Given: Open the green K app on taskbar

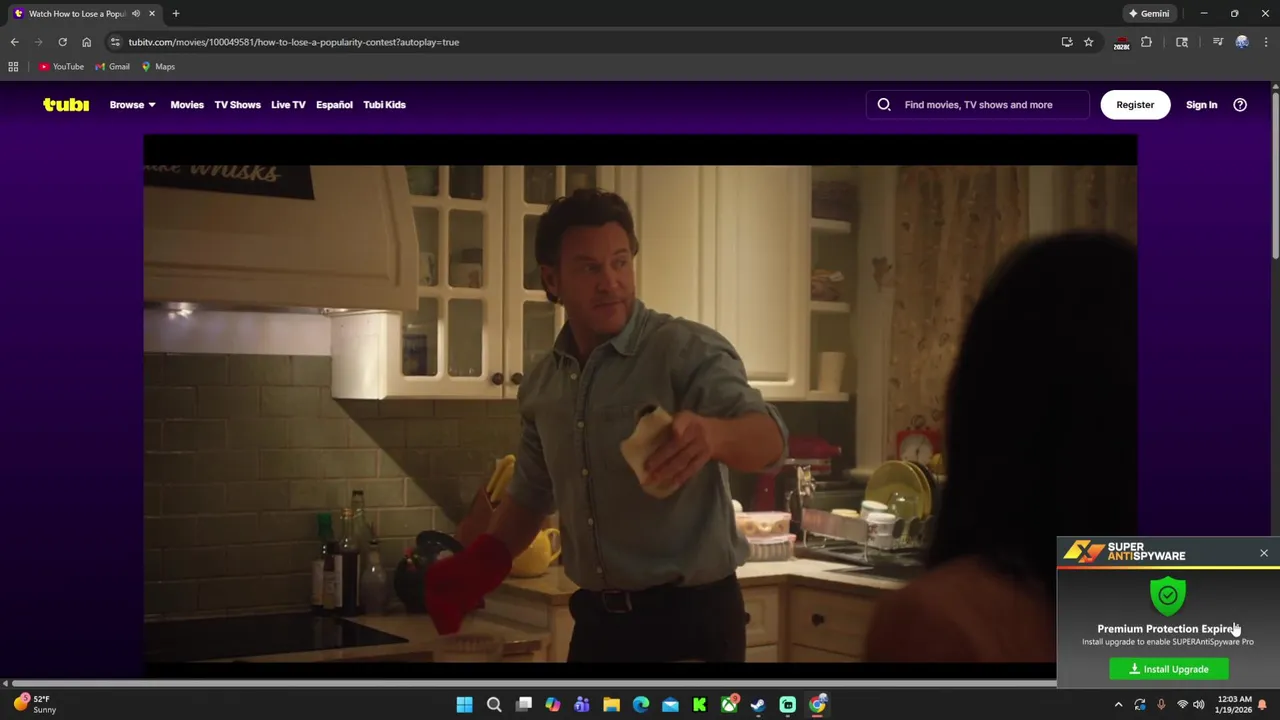Looking at the screenshot, I should coord(700,705).
